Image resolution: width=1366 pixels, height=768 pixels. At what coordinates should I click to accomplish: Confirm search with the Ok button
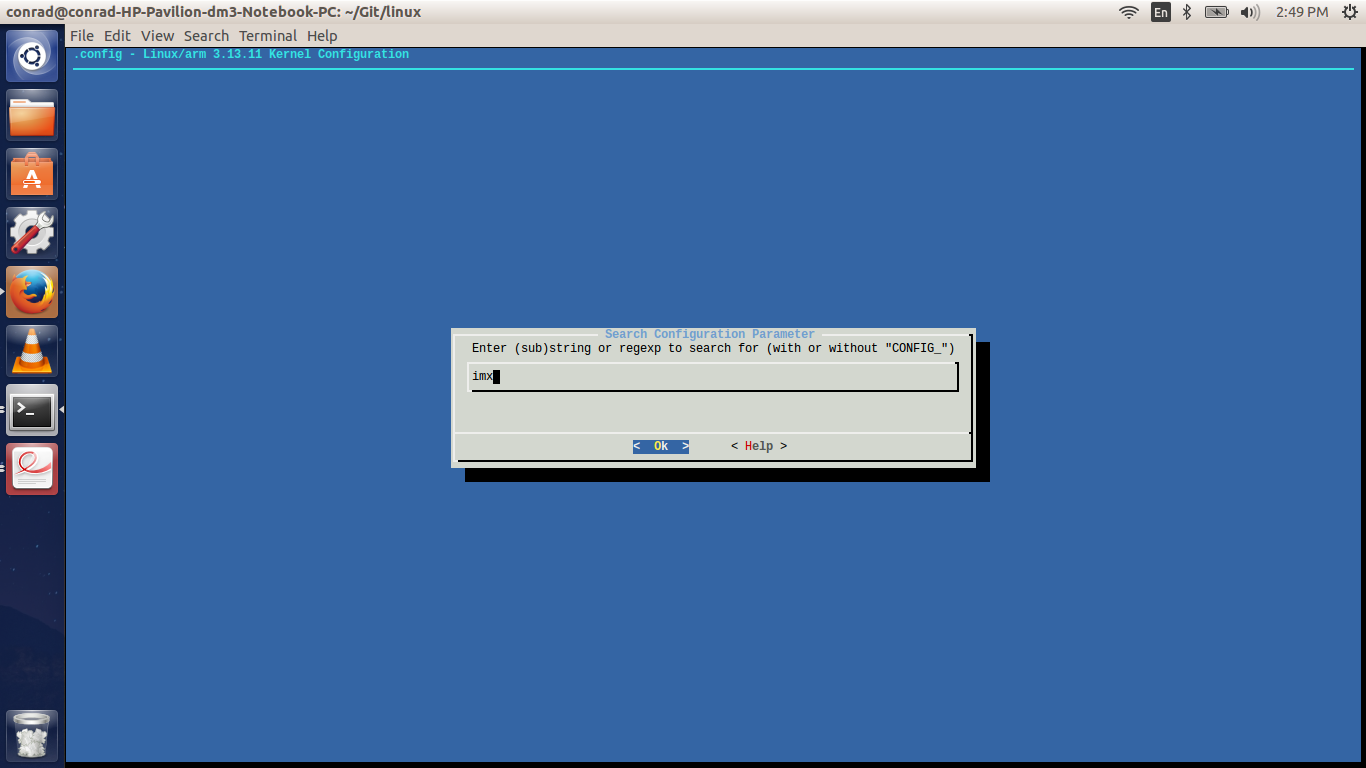[x=660, y=446]
